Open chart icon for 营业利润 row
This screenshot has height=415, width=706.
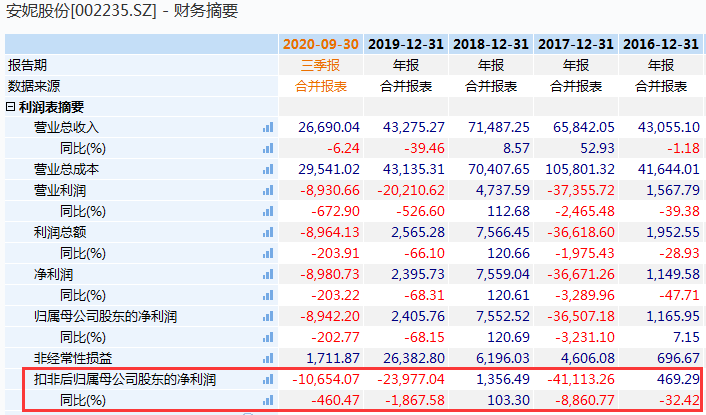pyautogui.click(x=268, y=191)
